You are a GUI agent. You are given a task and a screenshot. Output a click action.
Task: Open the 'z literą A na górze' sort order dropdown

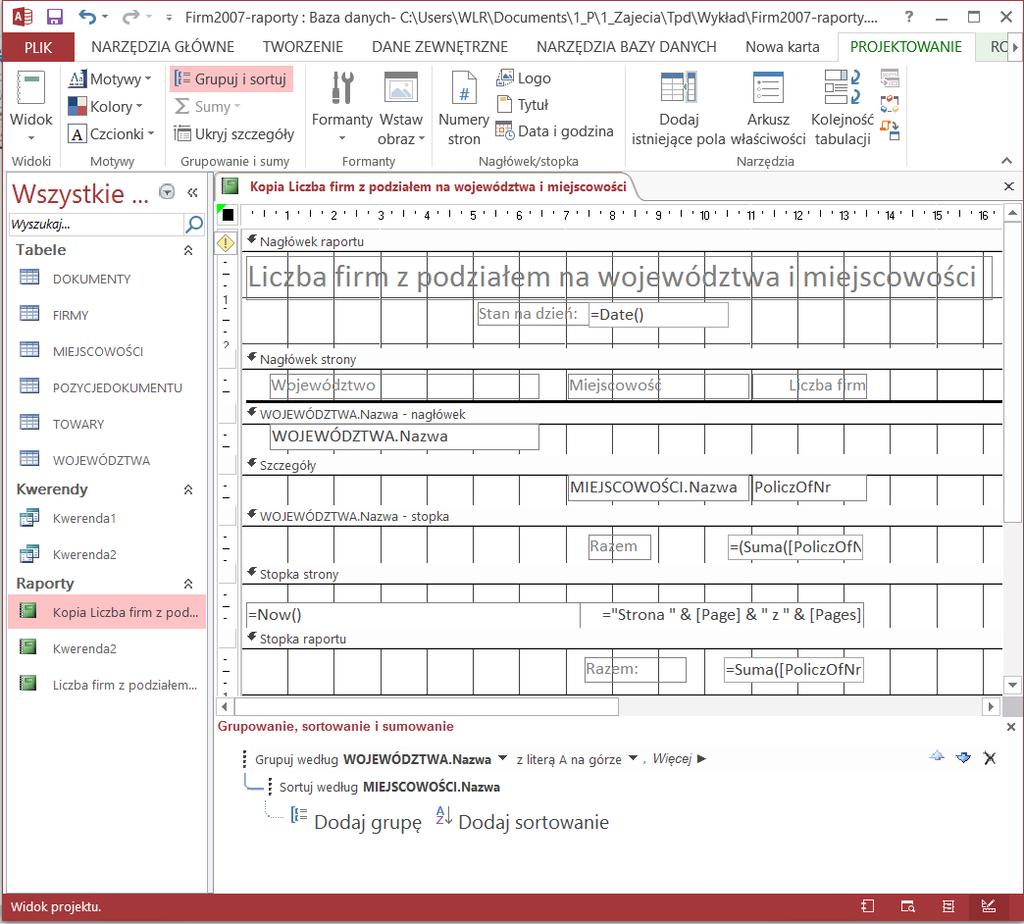[x=633, y=758]
